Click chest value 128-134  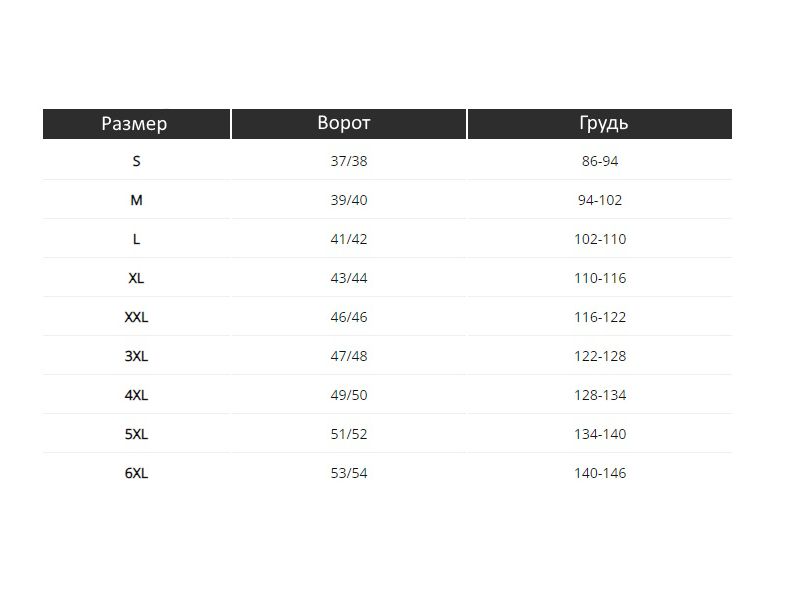click(600, 395)
